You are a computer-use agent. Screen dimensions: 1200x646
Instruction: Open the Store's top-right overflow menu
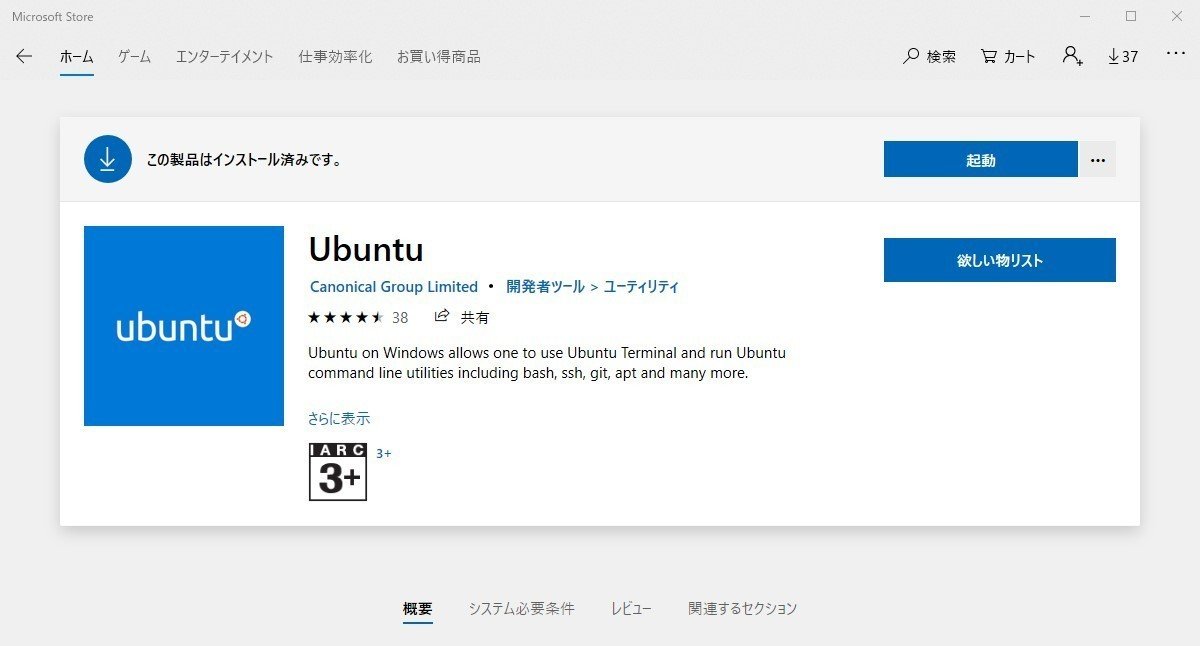point(1175,57)
